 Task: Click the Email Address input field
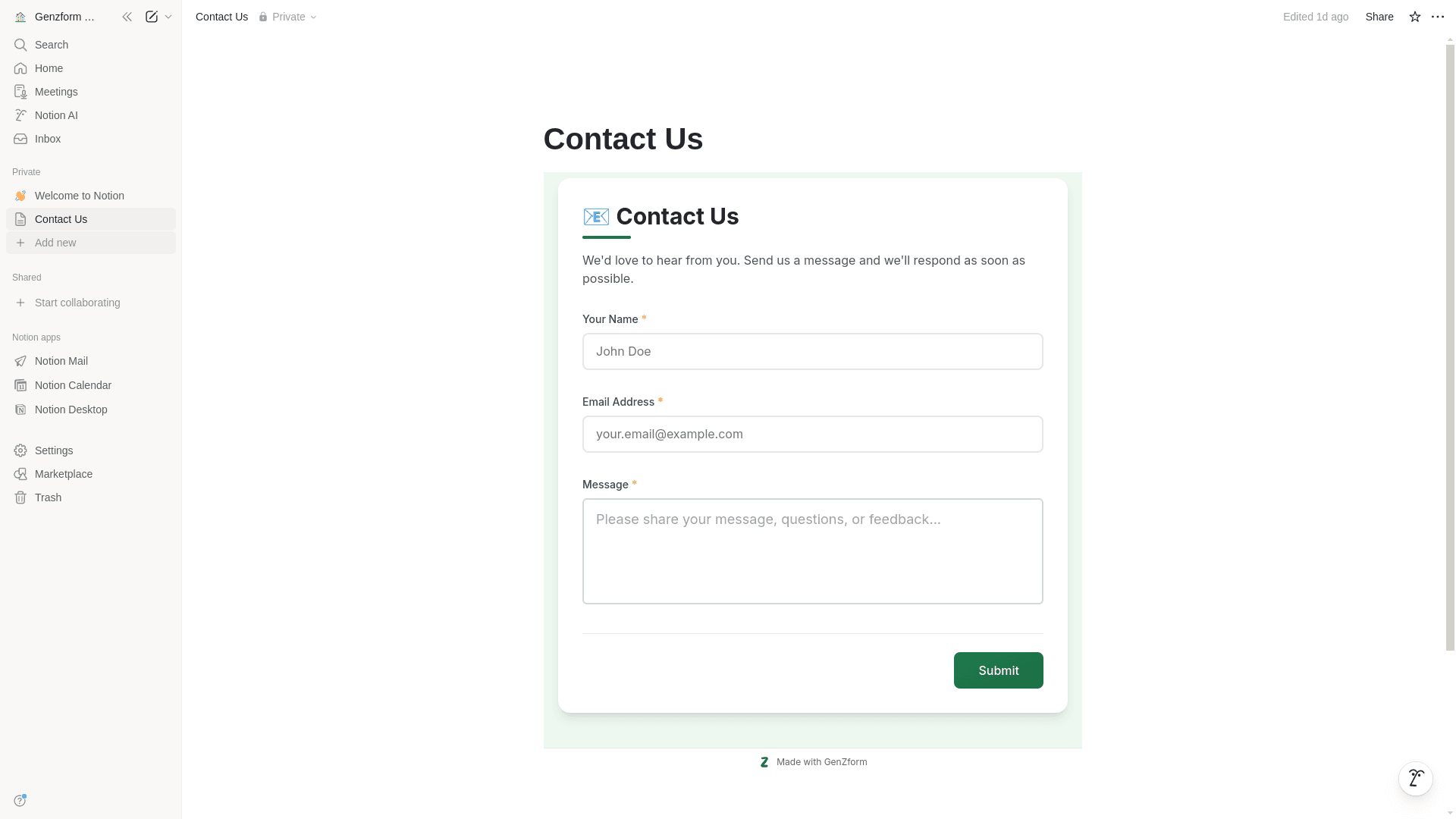click(x=812, y=434)
